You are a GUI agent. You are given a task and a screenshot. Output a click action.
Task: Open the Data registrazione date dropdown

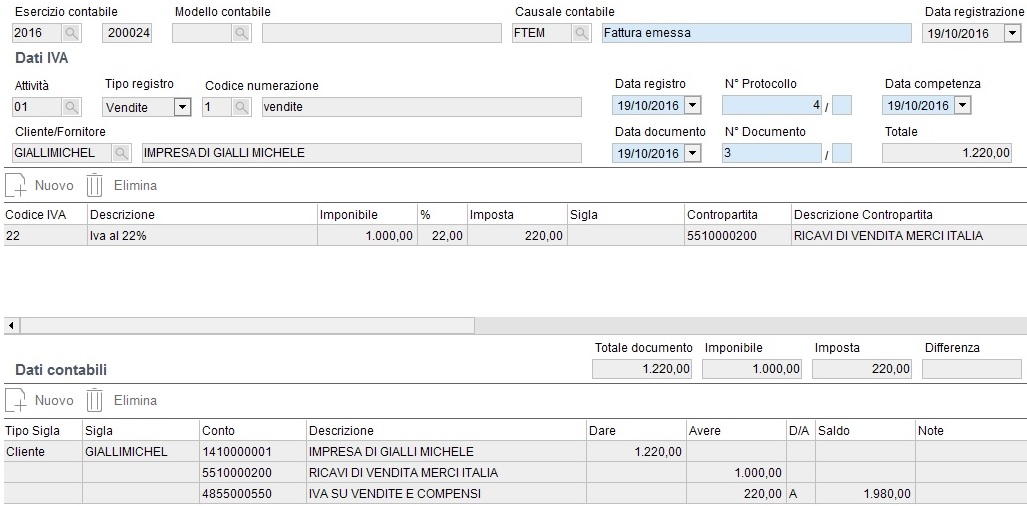click(x=1012, y=33)
